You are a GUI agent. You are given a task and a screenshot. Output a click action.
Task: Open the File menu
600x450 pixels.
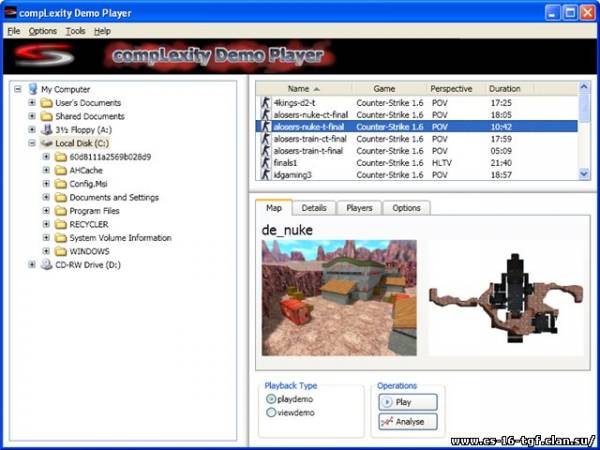(x=14, y=31)
